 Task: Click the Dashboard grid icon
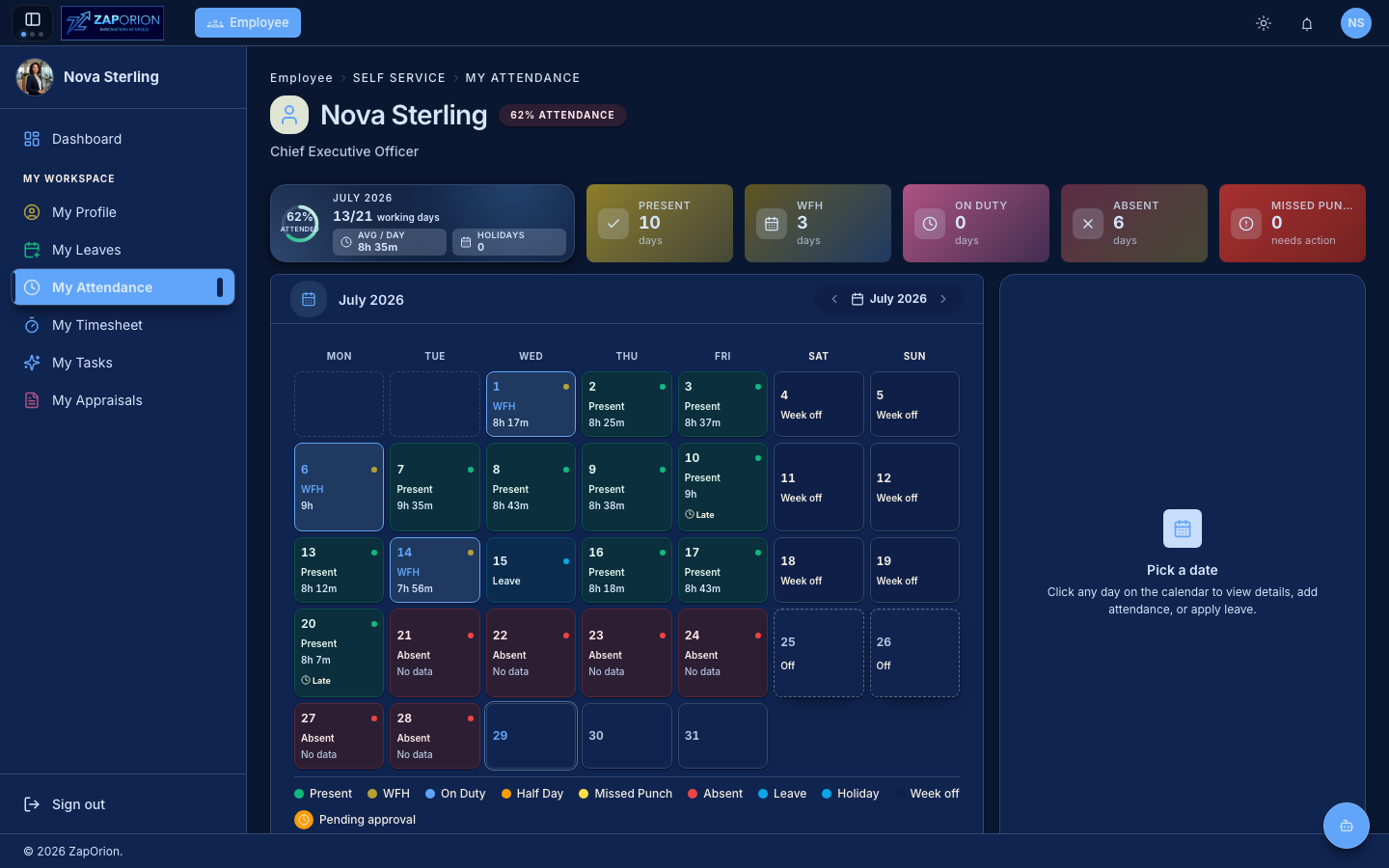[32, 139]
